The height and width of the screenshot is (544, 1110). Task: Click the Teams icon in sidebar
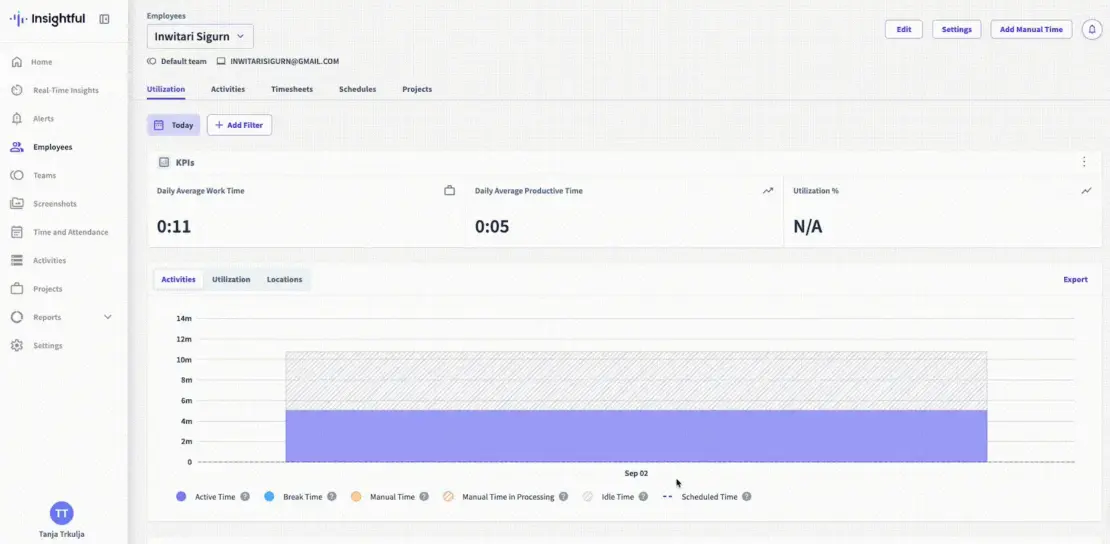tap(17, 176)
